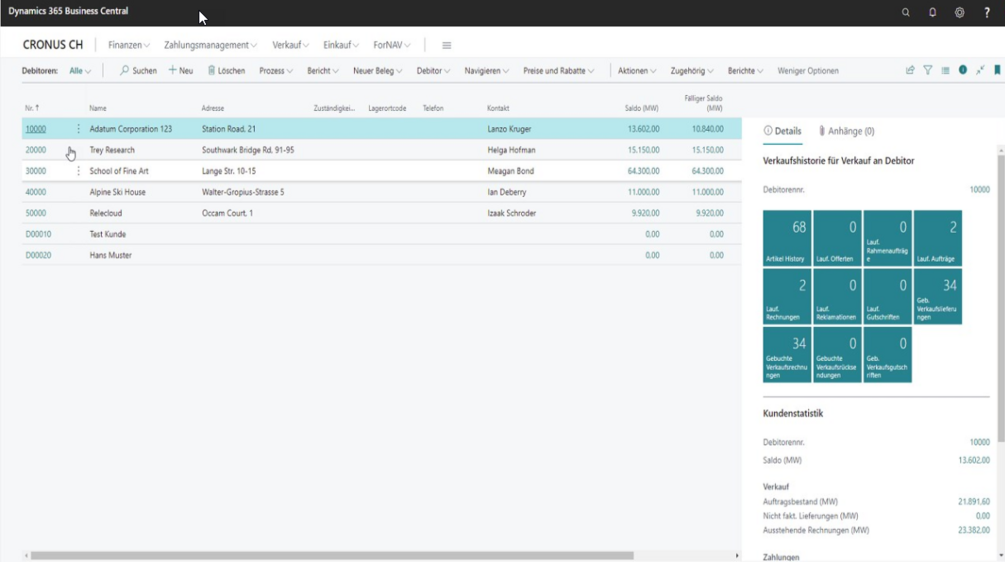
Task: Open the Zugehörig menu
Action: click(692, 70)
